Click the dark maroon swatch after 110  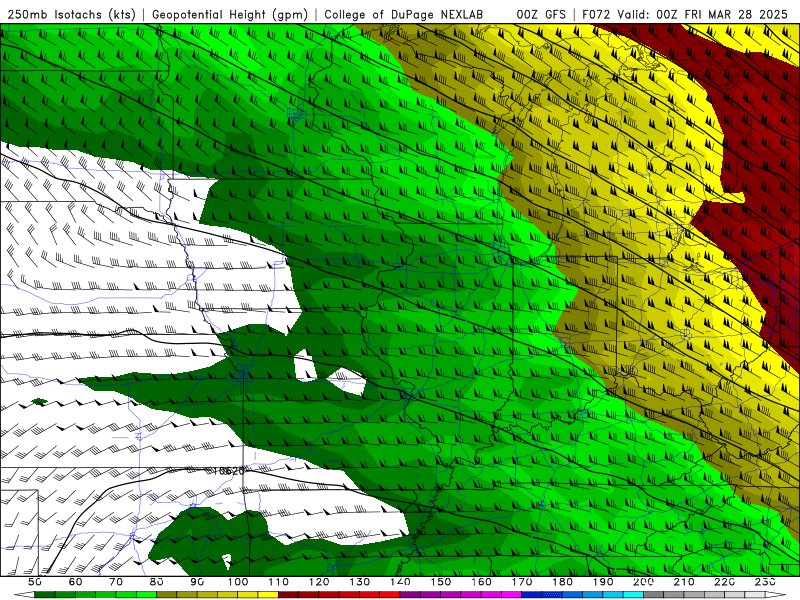pyautogui.click(x=288, y=594)
